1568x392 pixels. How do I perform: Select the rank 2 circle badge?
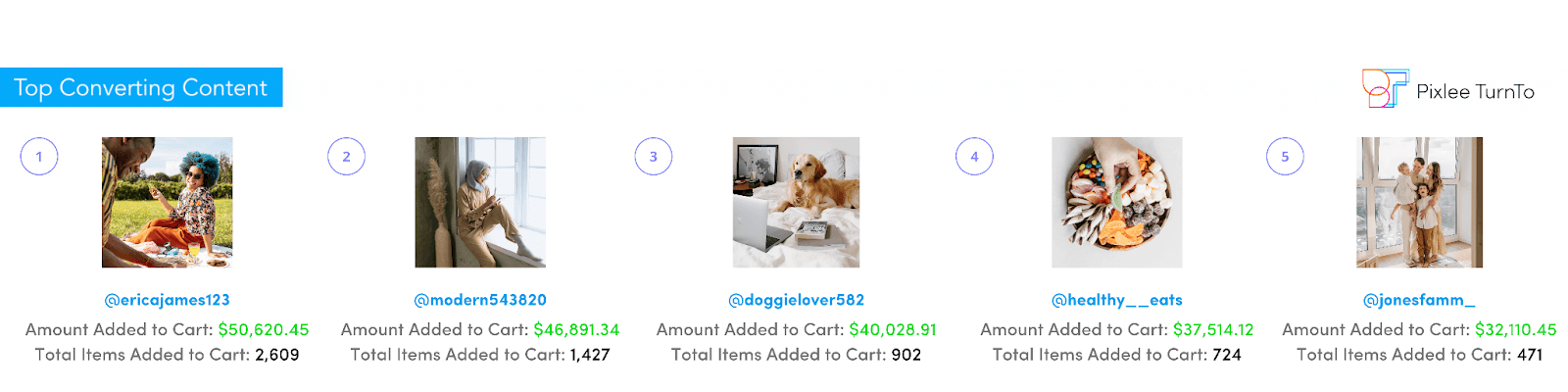(x=346, y=157)
